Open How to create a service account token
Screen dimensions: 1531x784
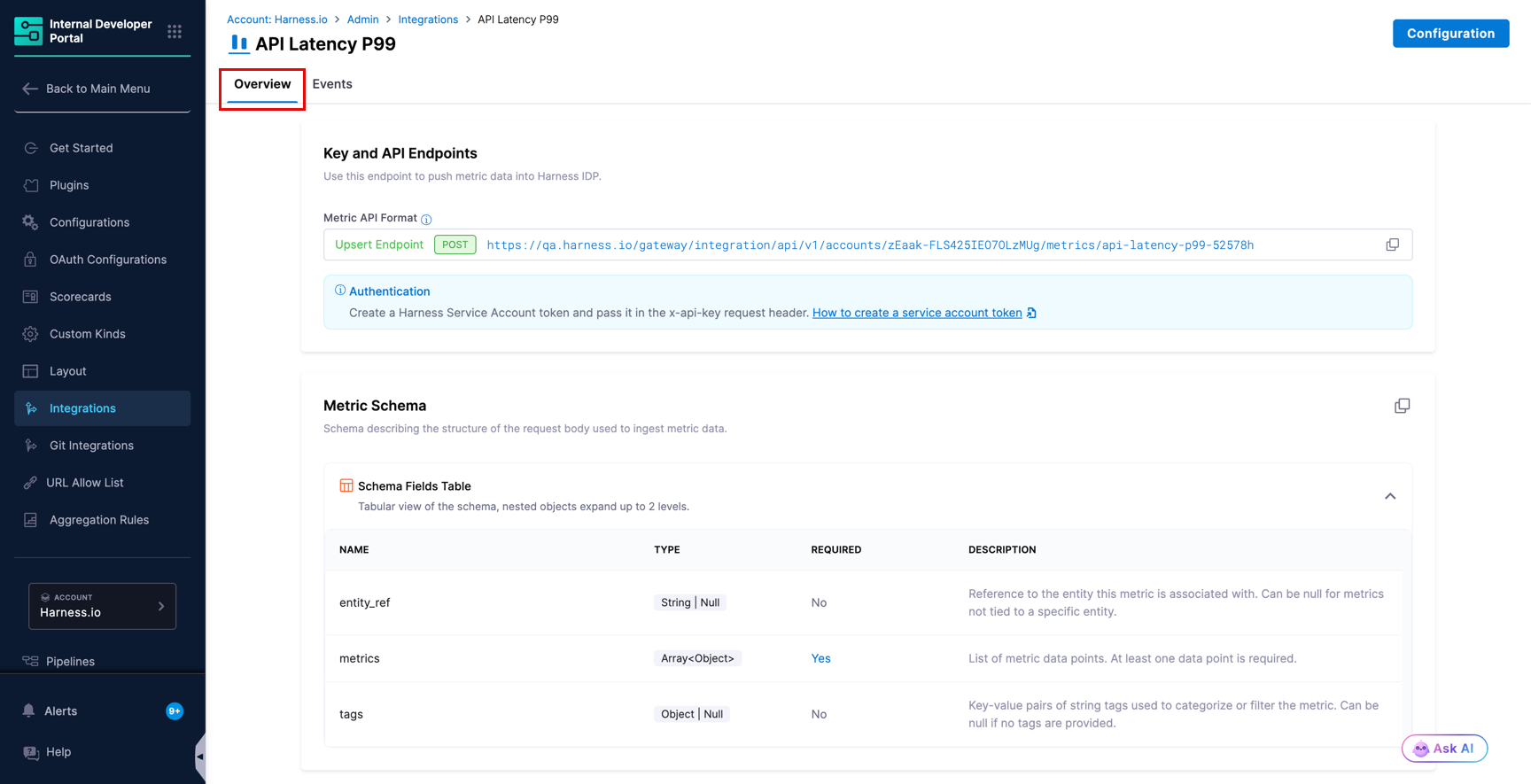pos(917,313)
